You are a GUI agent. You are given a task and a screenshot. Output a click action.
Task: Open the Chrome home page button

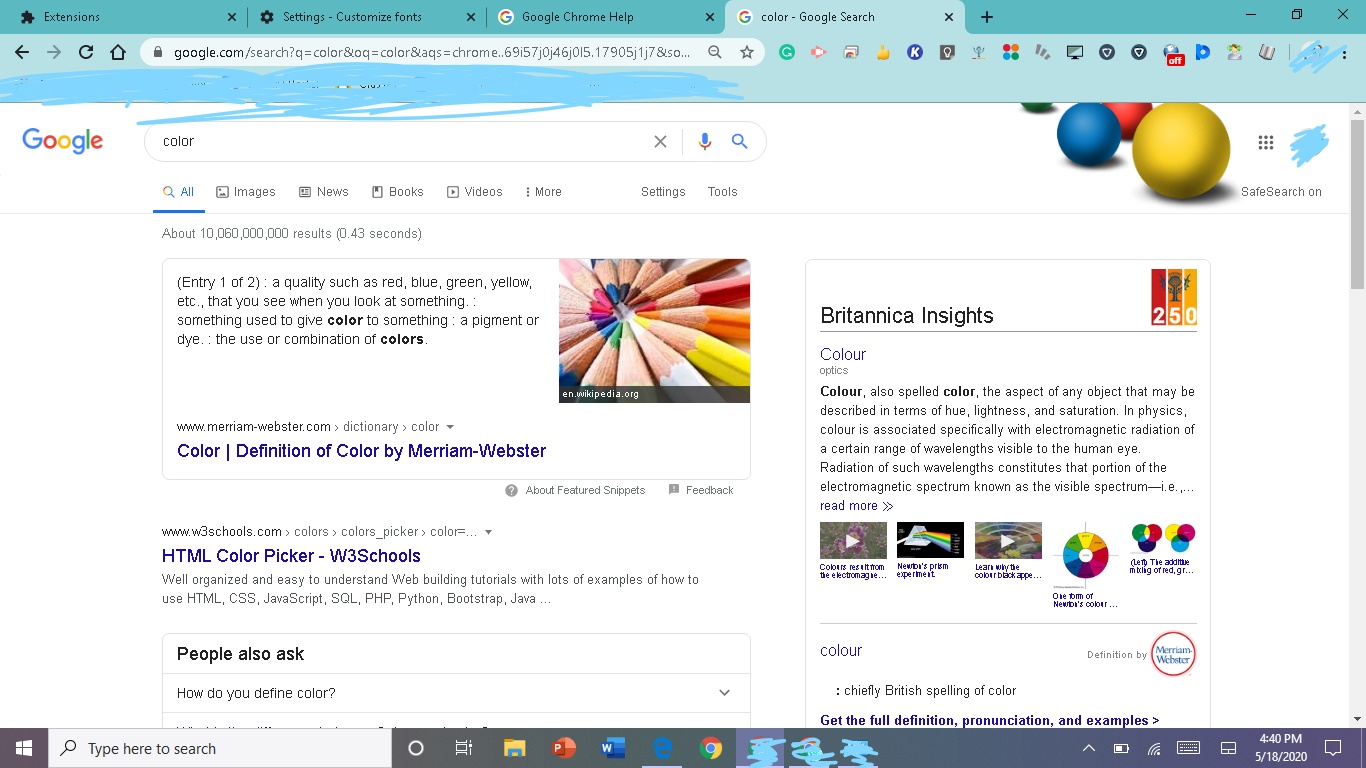118,52
